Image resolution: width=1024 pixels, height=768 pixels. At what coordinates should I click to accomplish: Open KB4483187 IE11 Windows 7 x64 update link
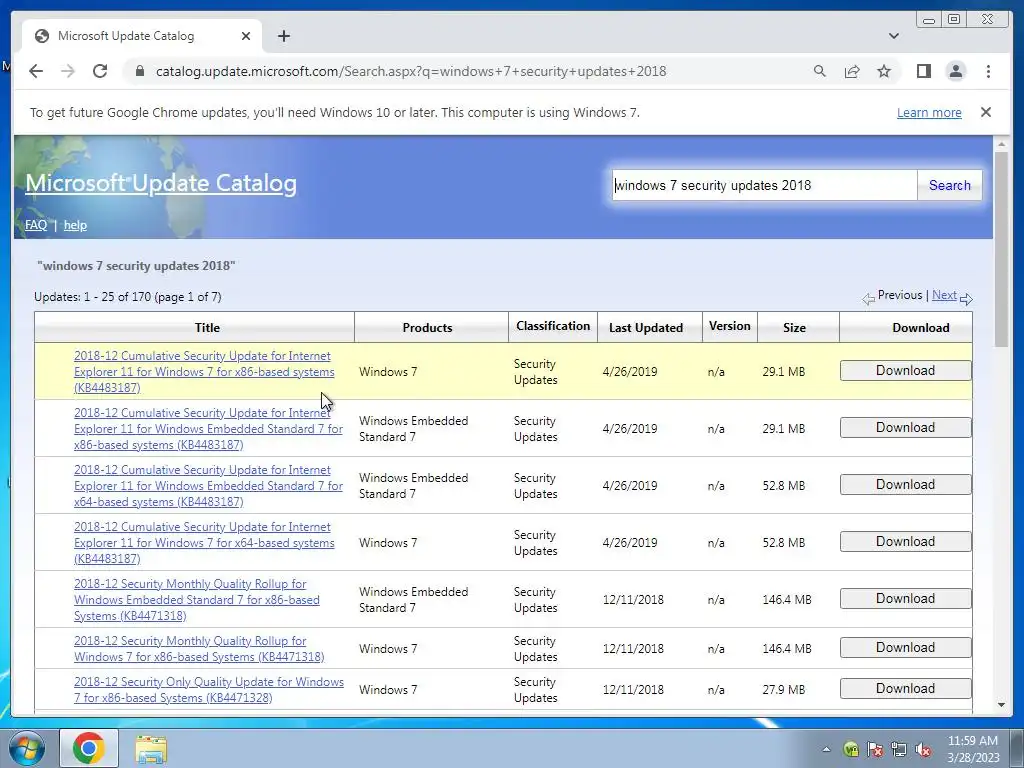coord(204,543)
